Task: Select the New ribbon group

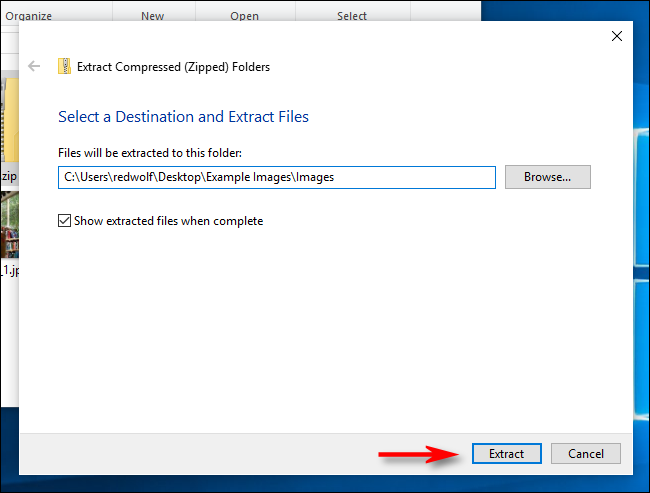Action: 152,16
